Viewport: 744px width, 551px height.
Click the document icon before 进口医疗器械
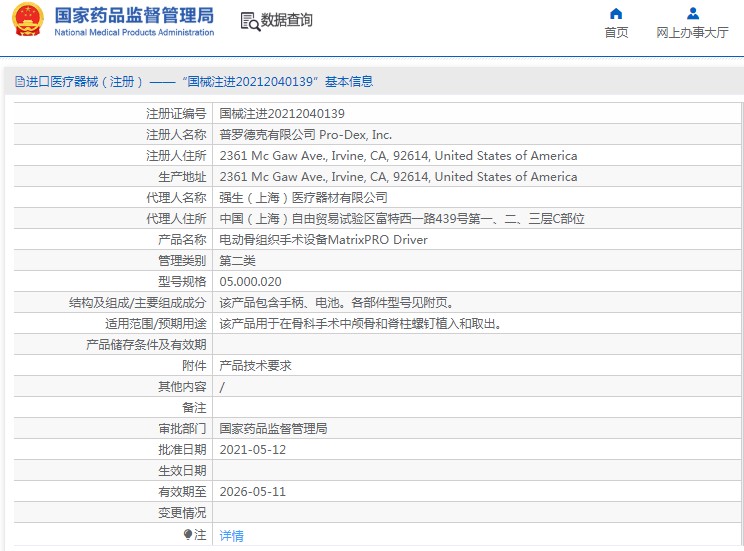coord(19,82)
